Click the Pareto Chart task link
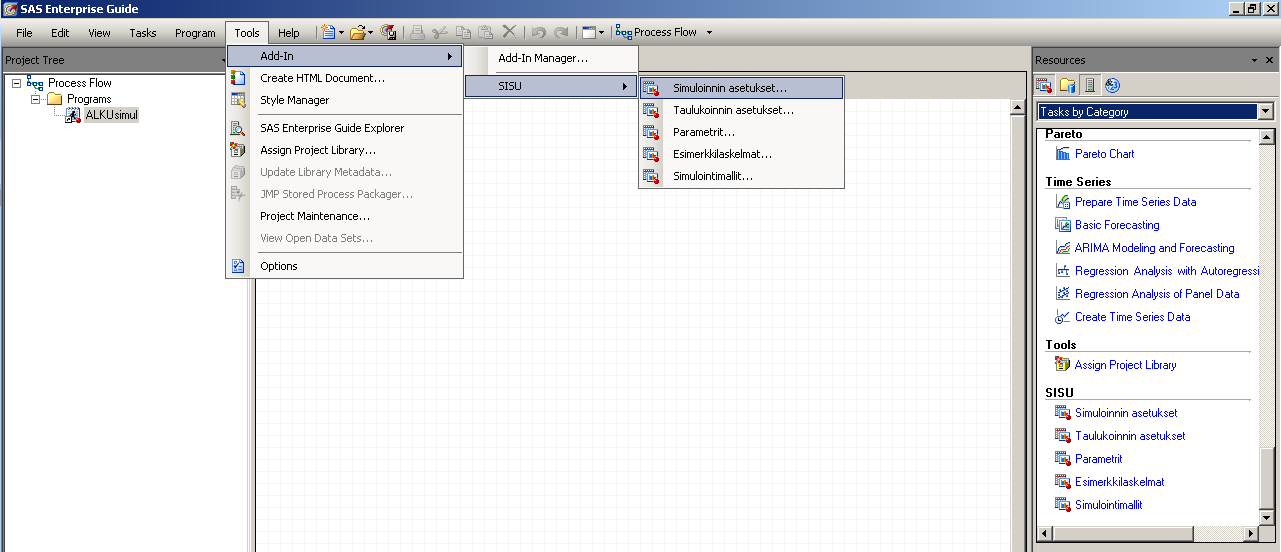Screen dimensions: 1281x552 [x=1104, y=154]
